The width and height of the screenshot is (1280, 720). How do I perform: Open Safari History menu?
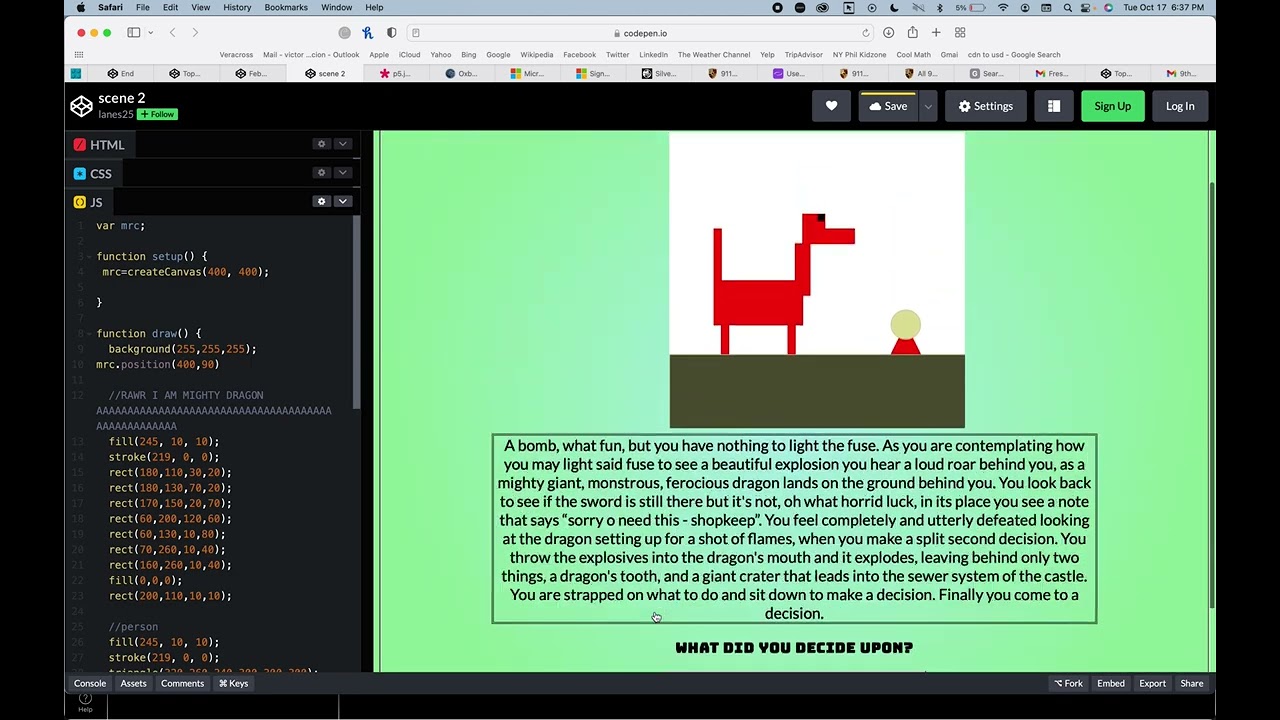(237, 7)
